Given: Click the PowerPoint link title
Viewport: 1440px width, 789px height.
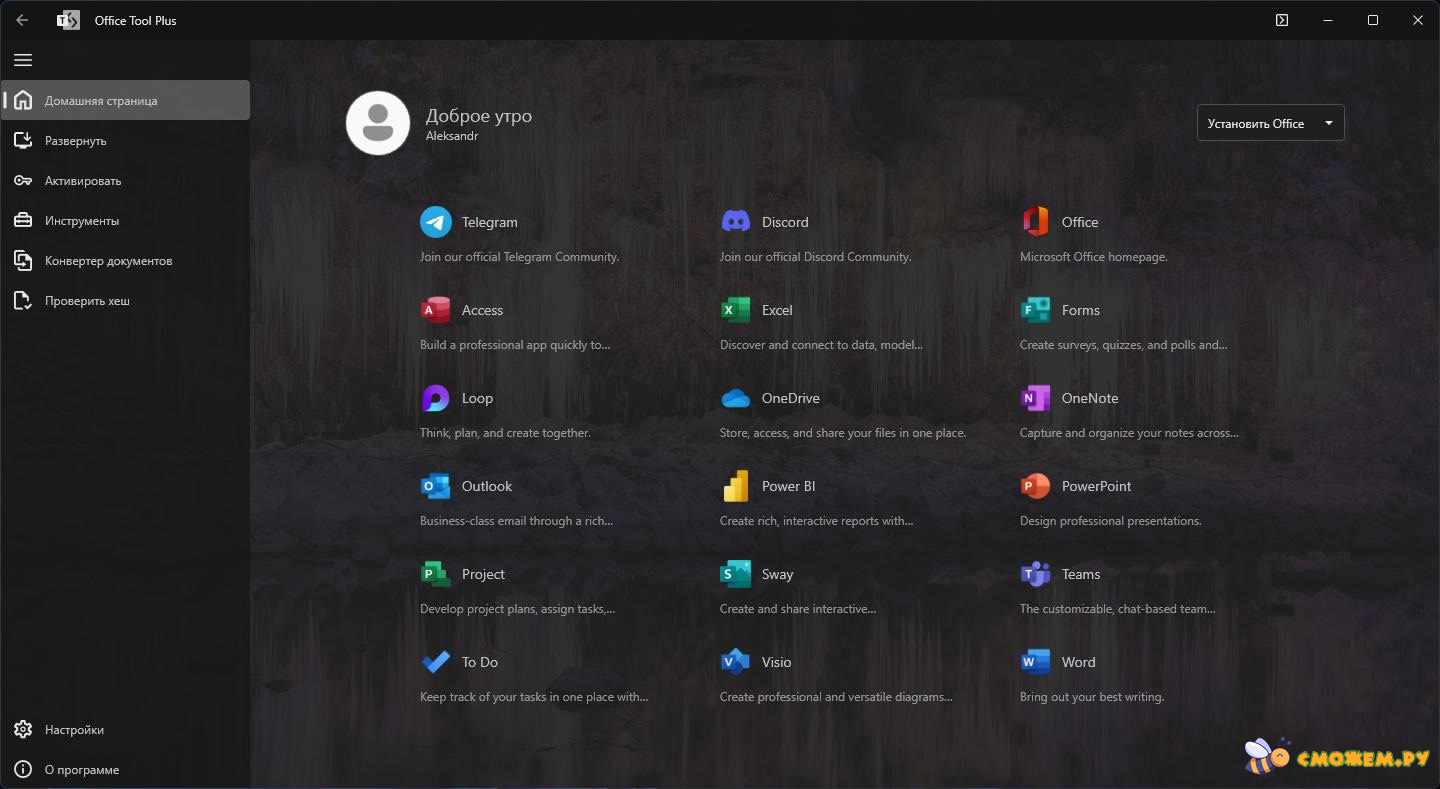Looking at the screenshot, I should point(1097,486).
